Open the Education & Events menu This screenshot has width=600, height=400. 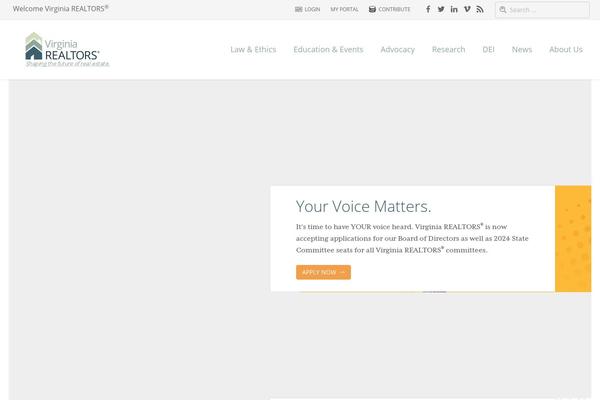coord(328,49)
